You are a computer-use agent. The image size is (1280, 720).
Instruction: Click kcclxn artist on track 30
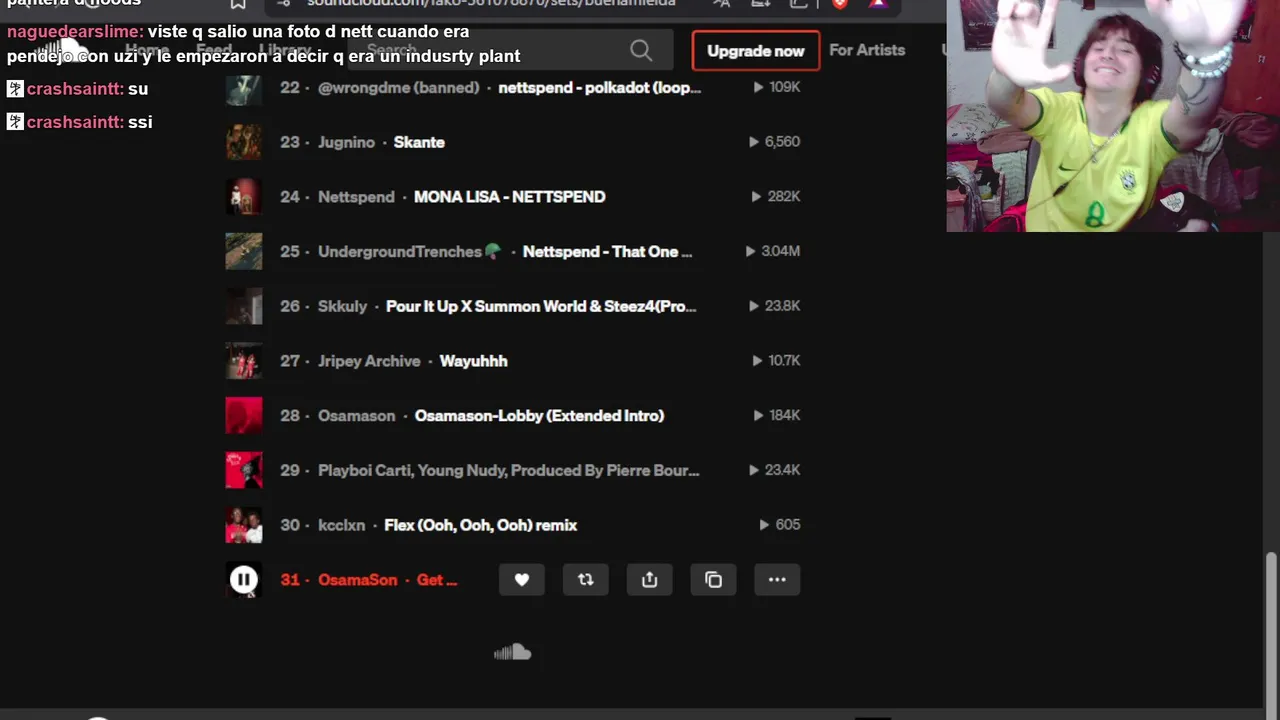(342, 525)
